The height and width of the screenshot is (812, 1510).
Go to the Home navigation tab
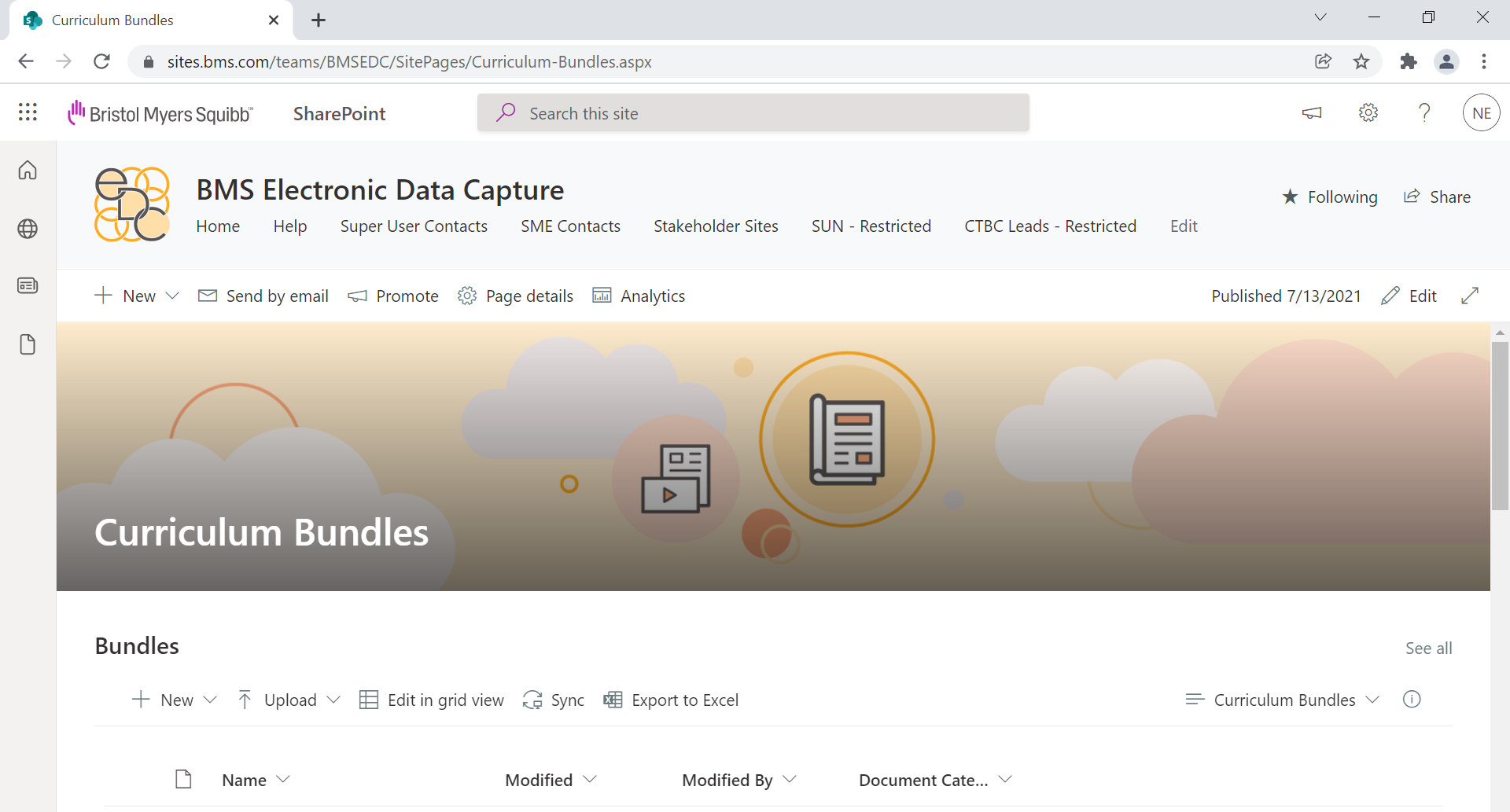click(218, 226)
